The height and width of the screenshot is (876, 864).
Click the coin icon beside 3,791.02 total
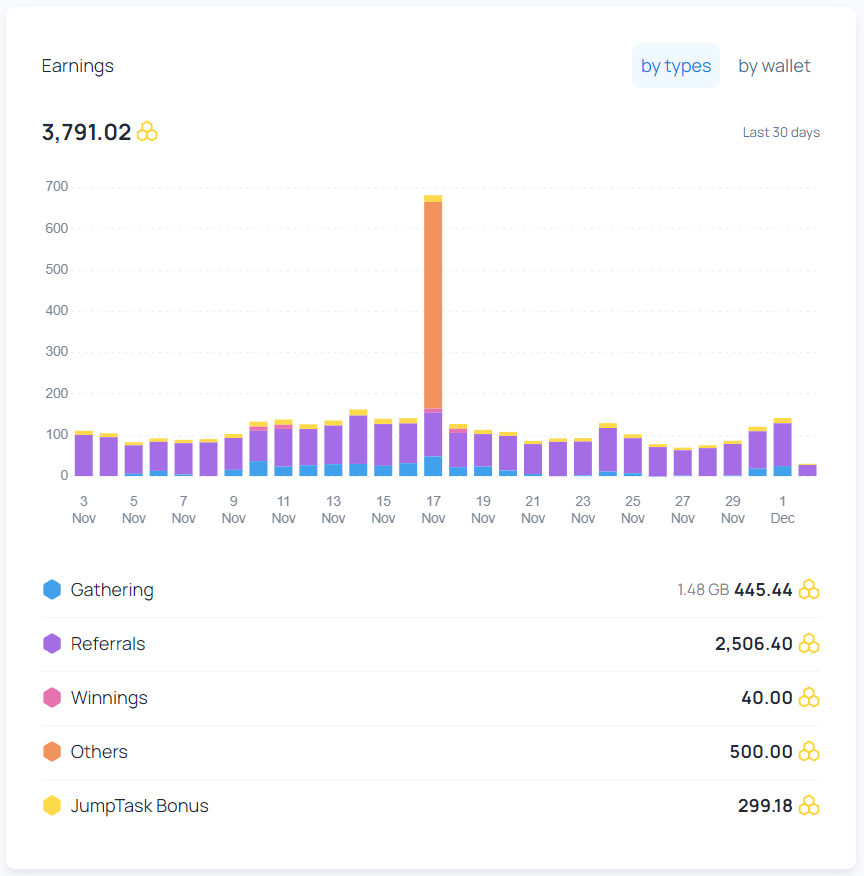[147, 132]
